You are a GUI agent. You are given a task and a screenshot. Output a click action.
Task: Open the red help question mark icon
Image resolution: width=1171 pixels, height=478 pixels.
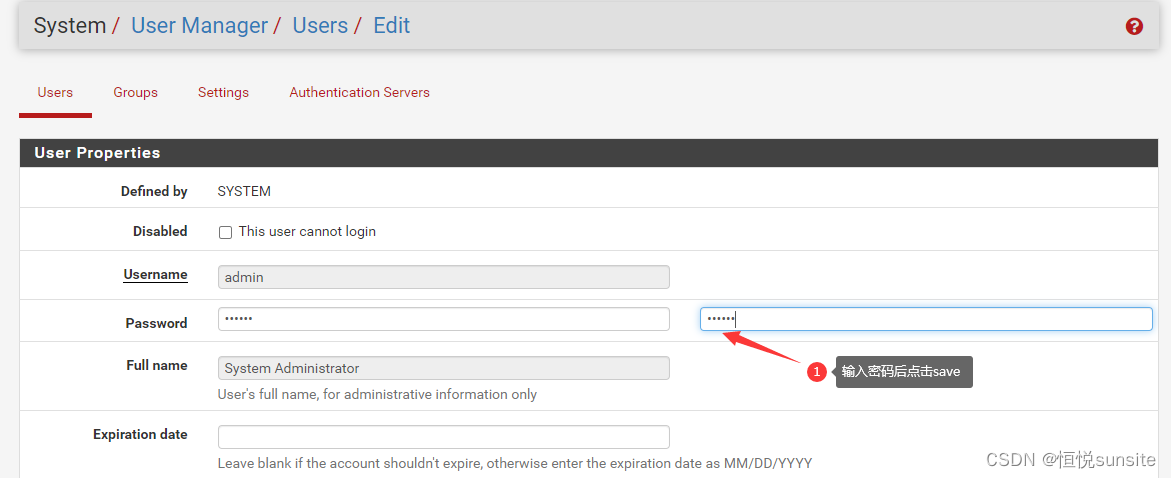[x=1134, y=27]
